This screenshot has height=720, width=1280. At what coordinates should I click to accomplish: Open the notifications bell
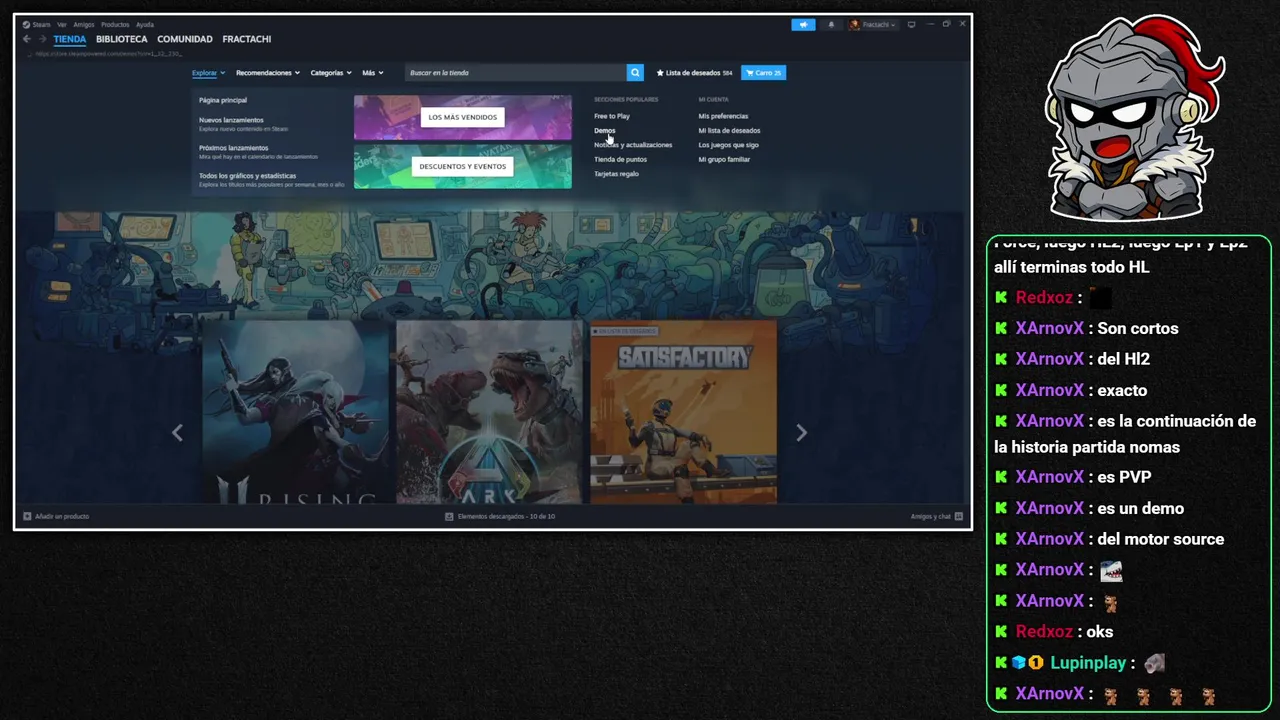coord(831,25)
